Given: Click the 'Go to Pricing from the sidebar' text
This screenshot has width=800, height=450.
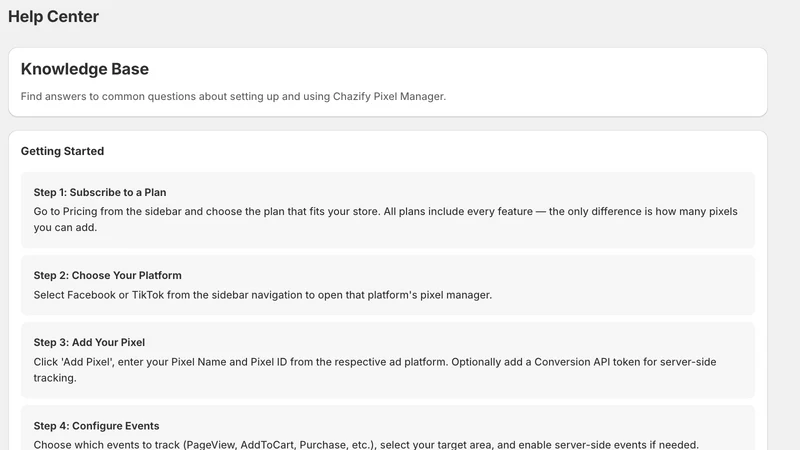Looking at the screenshot, I should [x=386, y=219].
